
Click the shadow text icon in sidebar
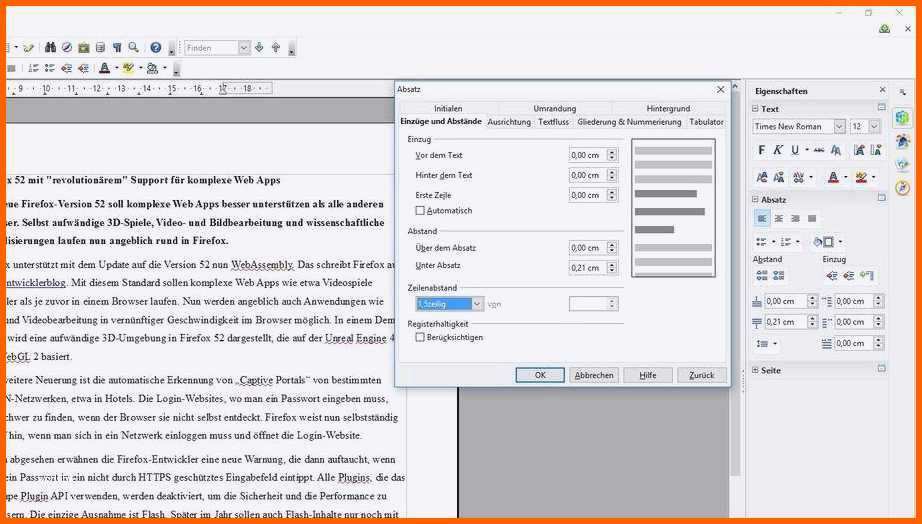coord(836,151)
